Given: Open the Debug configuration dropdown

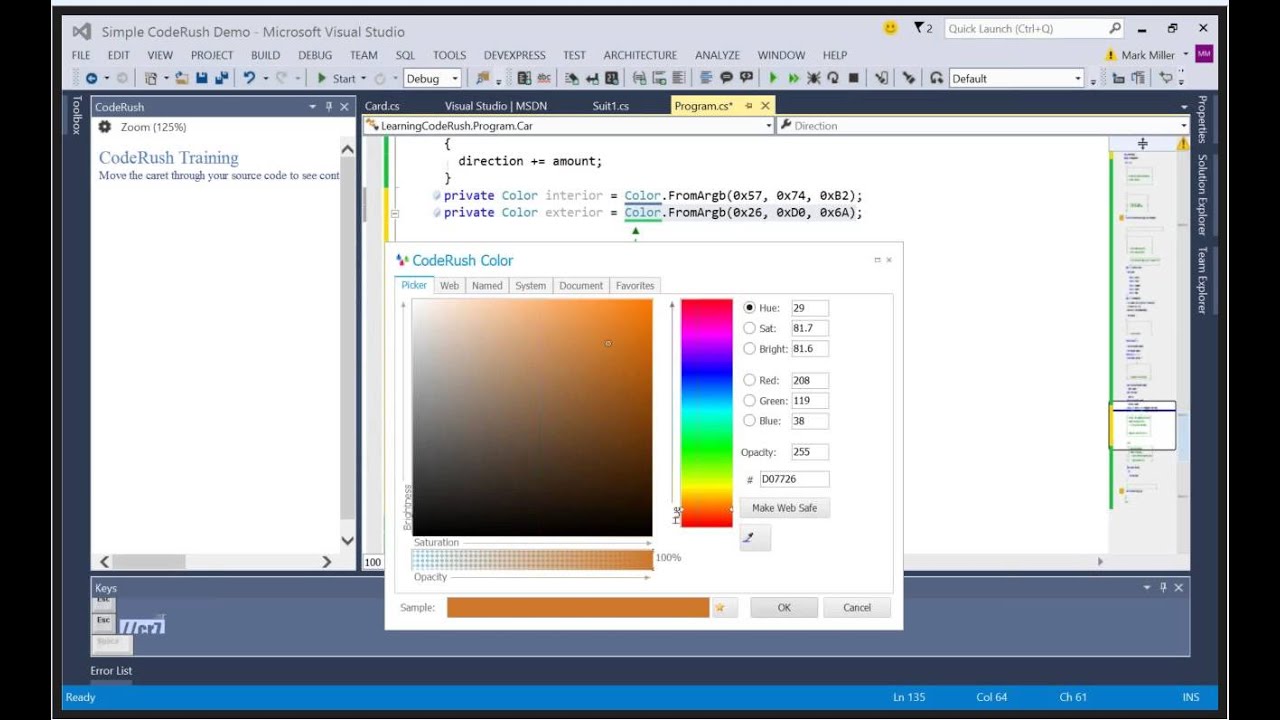Looking at the screenshot, I should [x=455, y=78].
